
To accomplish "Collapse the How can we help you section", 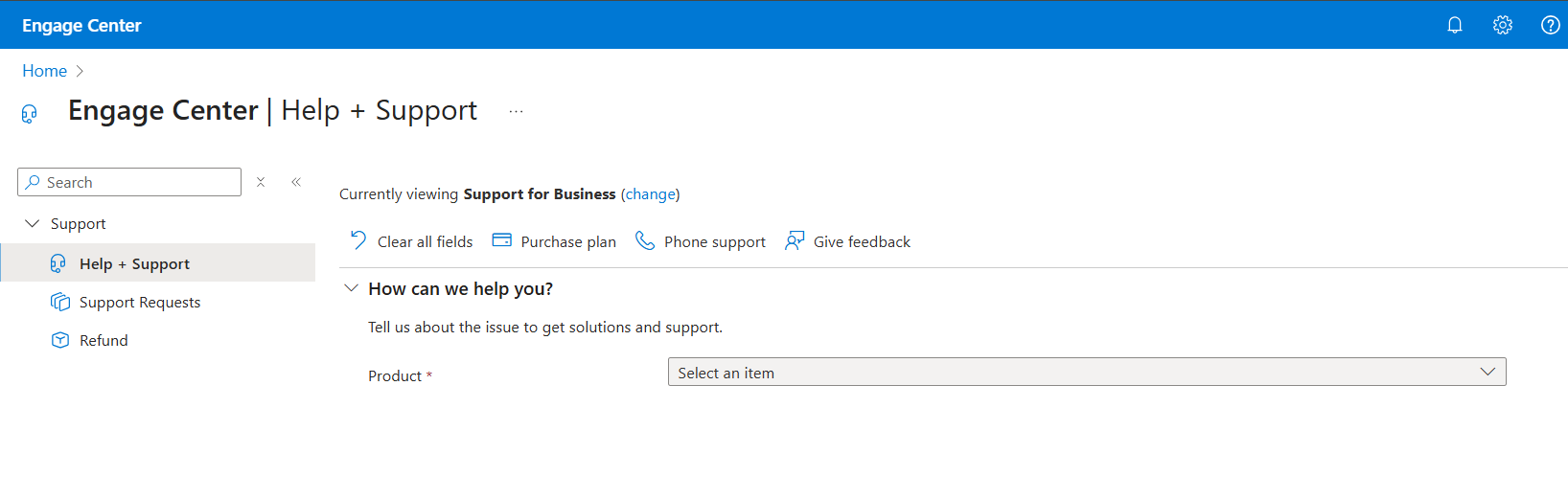I will point(351,288).
